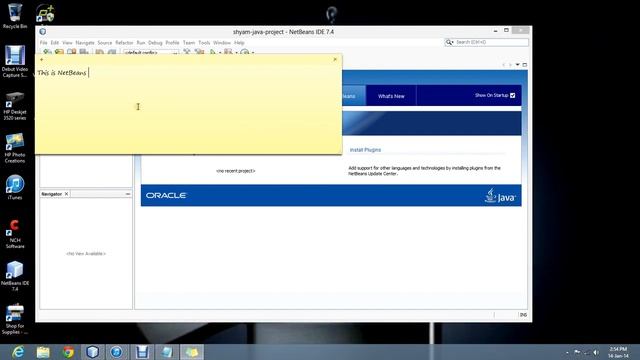Open NCH Software desktop shortcut
The image size is (640, 360).
click(15, 234)
